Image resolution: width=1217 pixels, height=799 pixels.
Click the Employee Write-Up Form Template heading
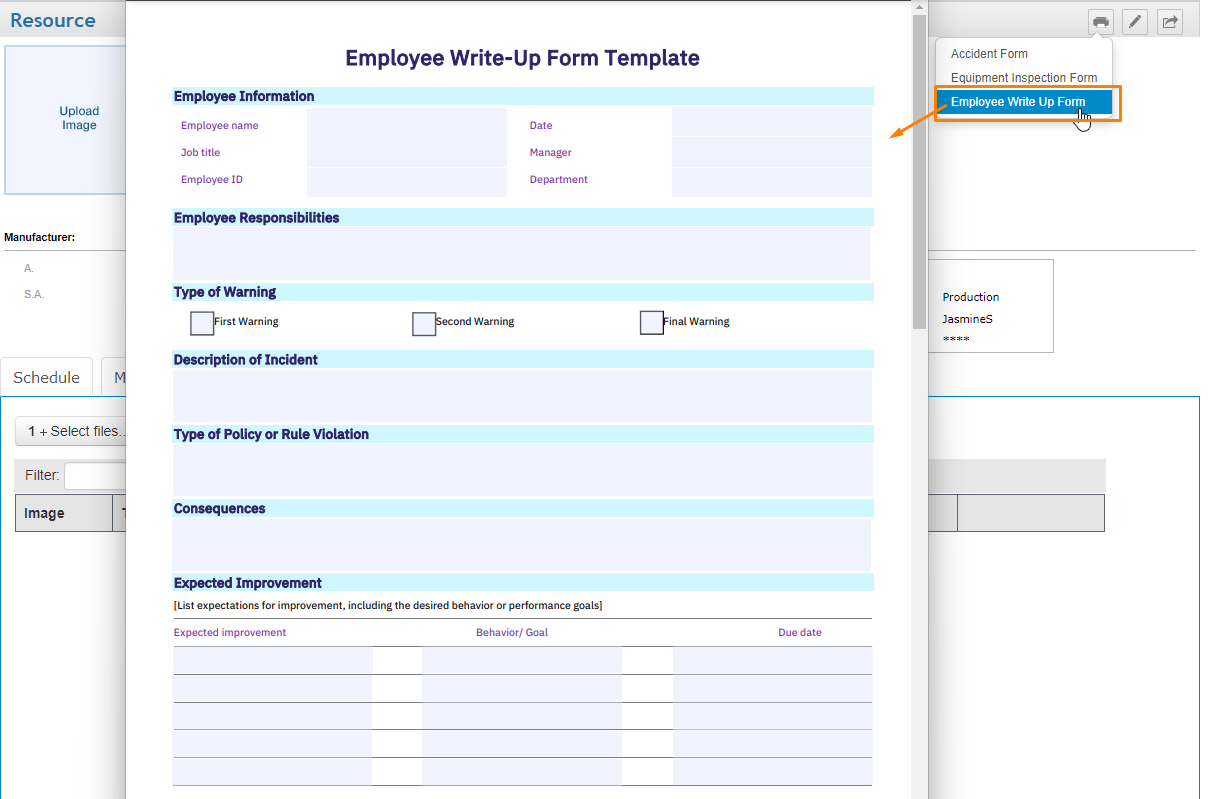tap(522, 58)
